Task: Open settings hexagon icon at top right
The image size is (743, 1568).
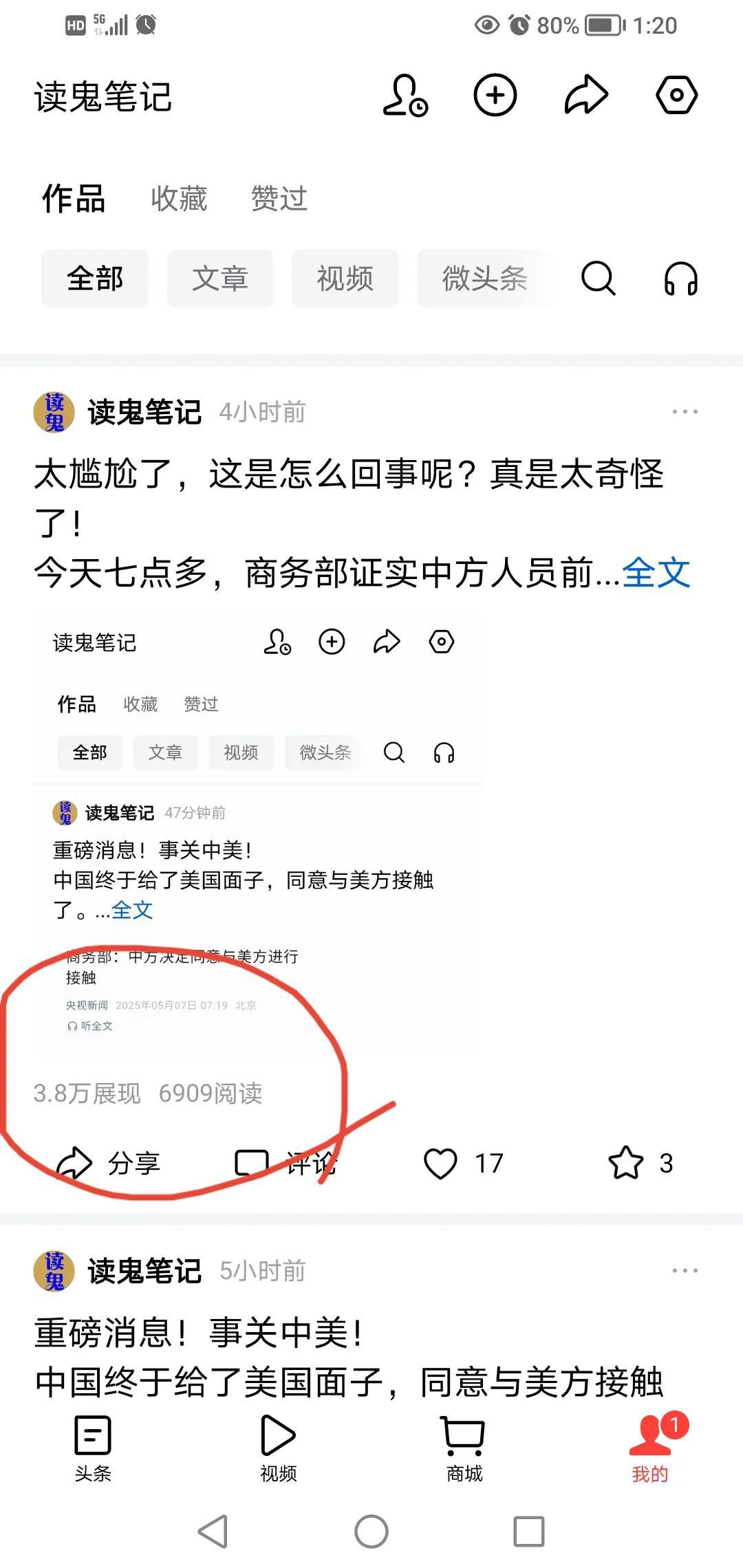Action: tap(677, 95)
